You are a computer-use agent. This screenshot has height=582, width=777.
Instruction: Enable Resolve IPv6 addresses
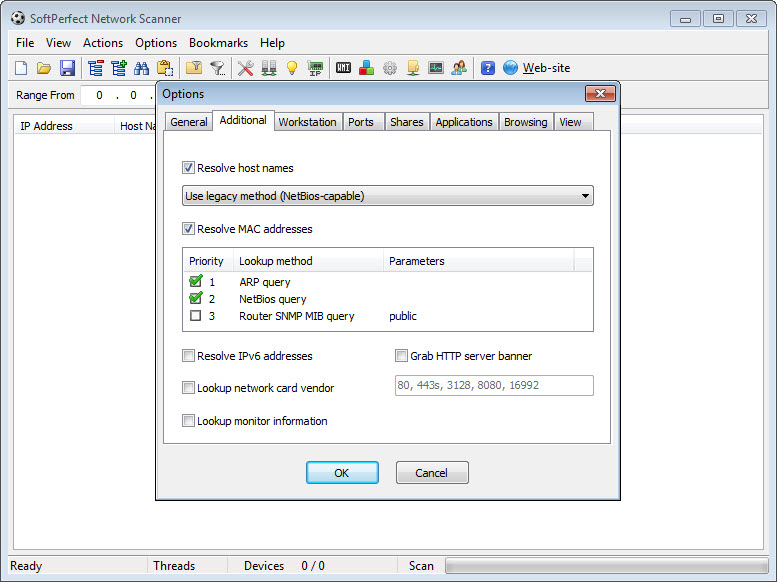coord(188,355)
